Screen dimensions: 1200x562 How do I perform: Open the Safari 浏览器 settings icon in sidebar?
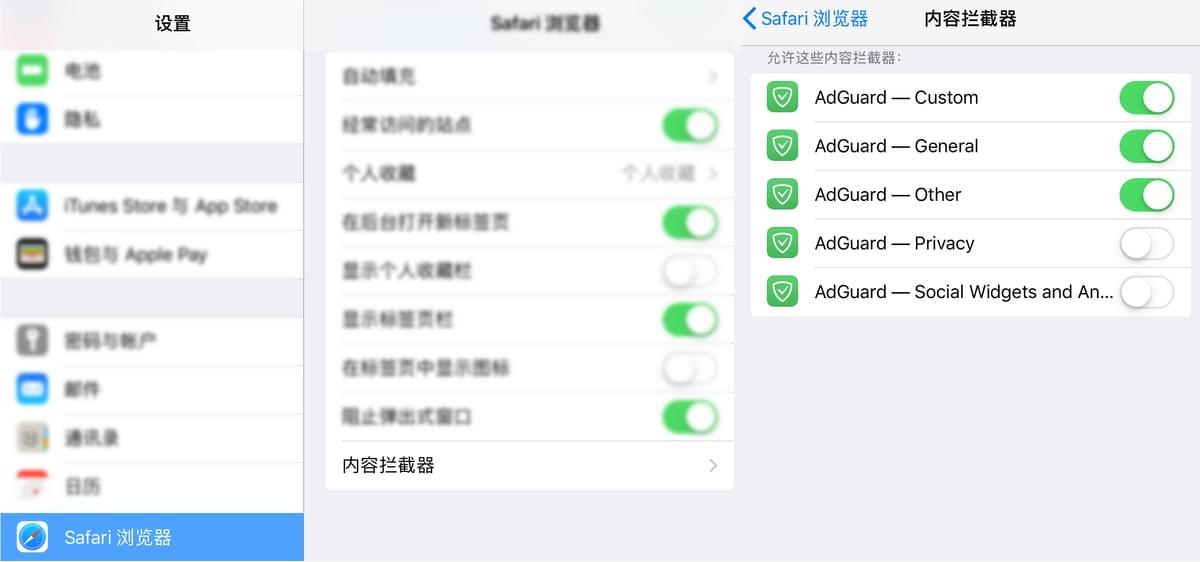(x=32, y=538)
